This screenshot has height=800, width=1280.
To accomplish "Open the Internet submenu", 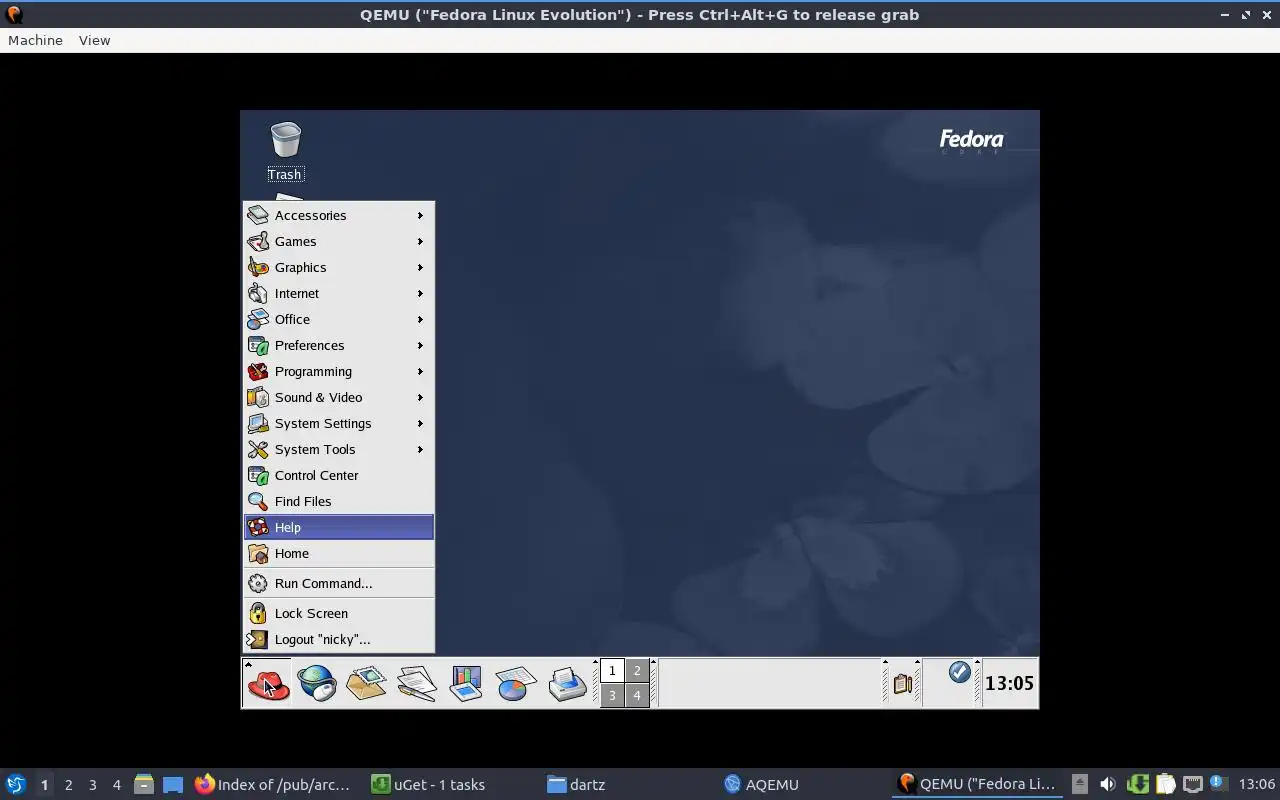I will pos(339,293).
